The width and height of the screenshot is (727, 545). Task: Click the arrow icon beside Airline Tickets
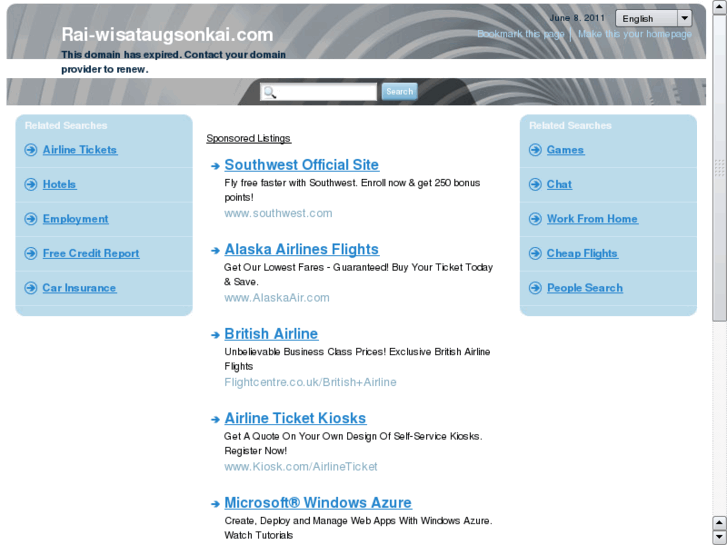[x=31, y=150]
